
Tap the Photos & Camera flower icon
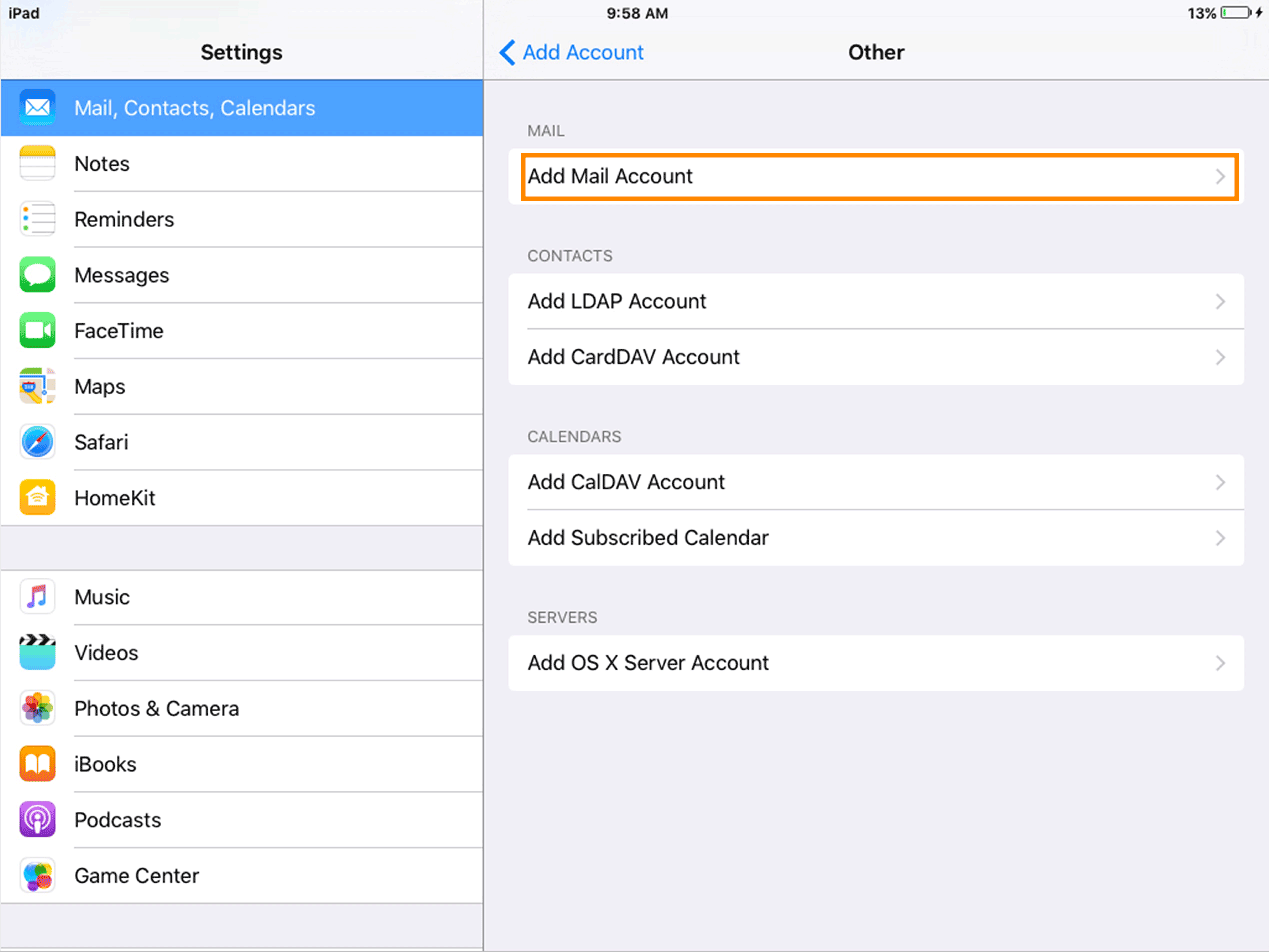[x=37, y=708]
